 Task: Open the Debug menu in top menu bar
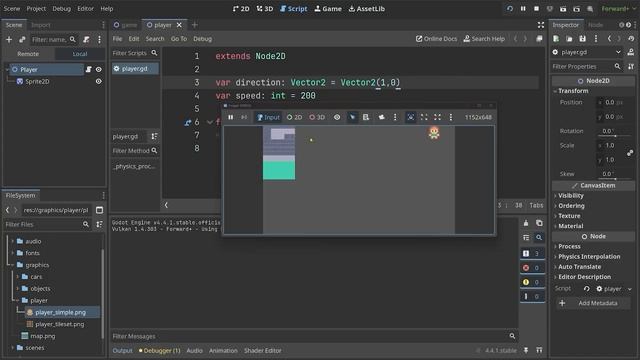click(x=61, y=9)
